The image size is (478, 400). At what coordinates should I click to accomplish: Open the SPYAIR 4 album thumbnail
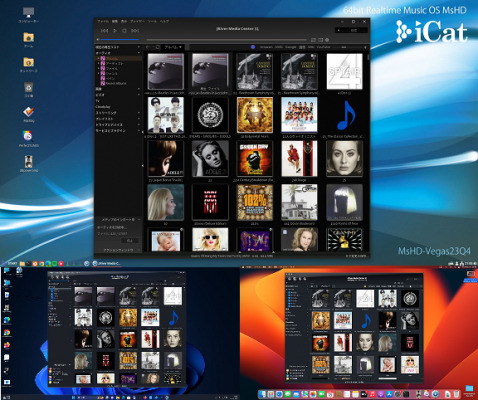coord(344,71)
